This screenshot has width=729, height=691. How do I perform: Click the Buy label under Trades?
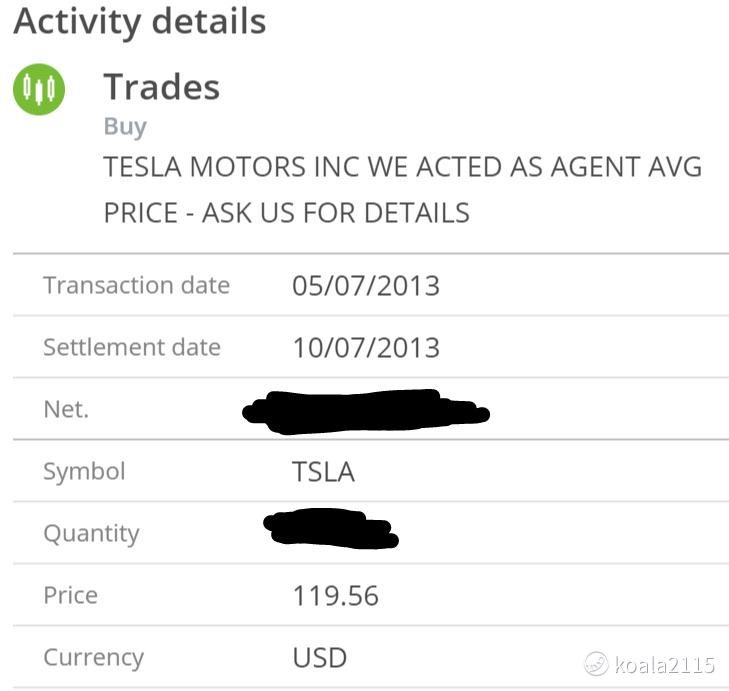click(125, 127)
